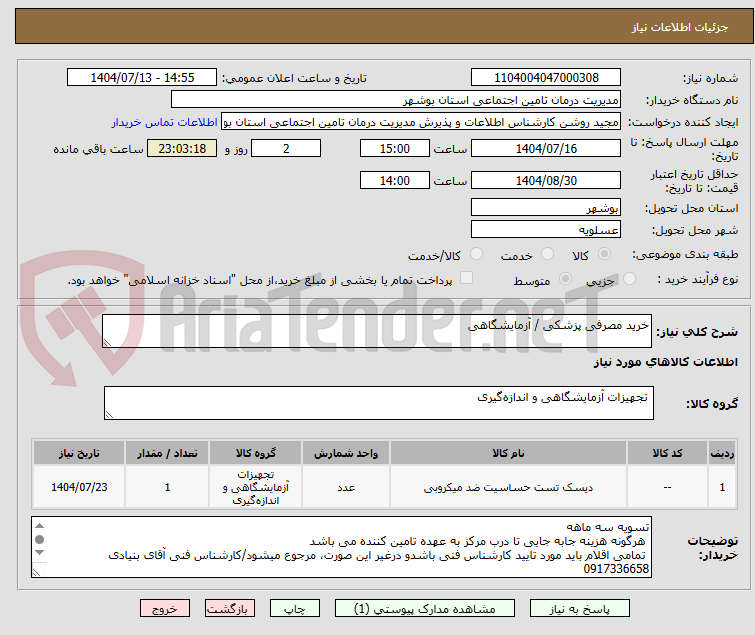Viewport: 755px width, 635px height.
Task: Click the response deadline date 1404/07/16 field
Action: tap(546, 148)
